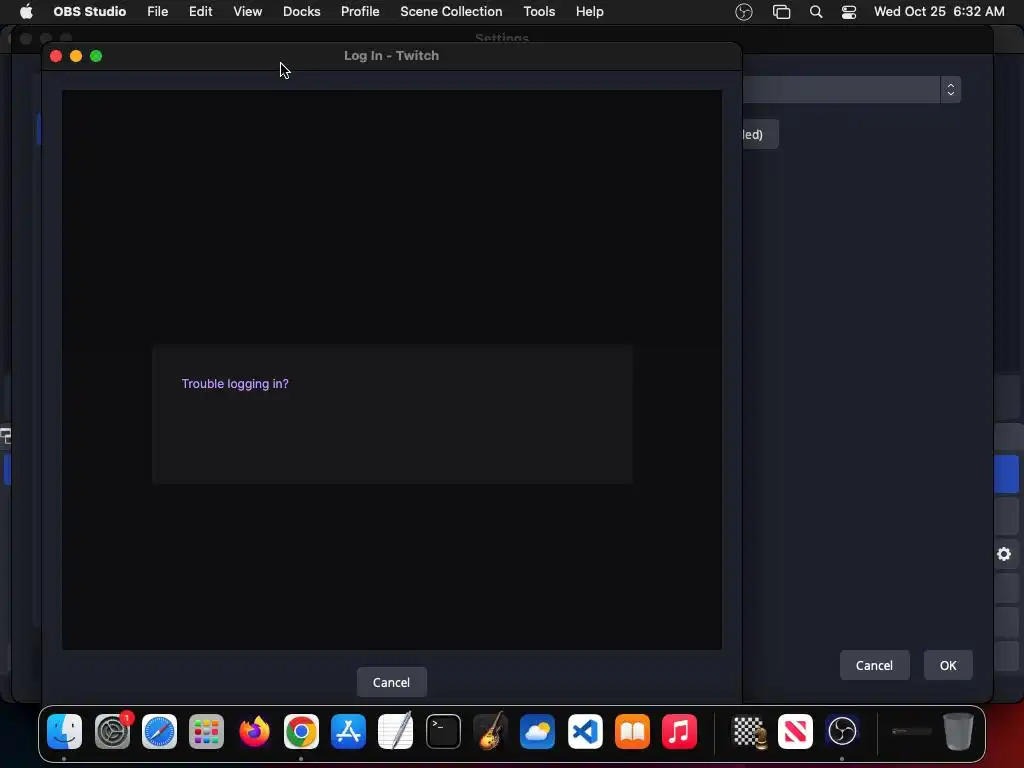Click the gear icon in the OBS main window
The image size is (1024, 768).
pos(1004,554)
